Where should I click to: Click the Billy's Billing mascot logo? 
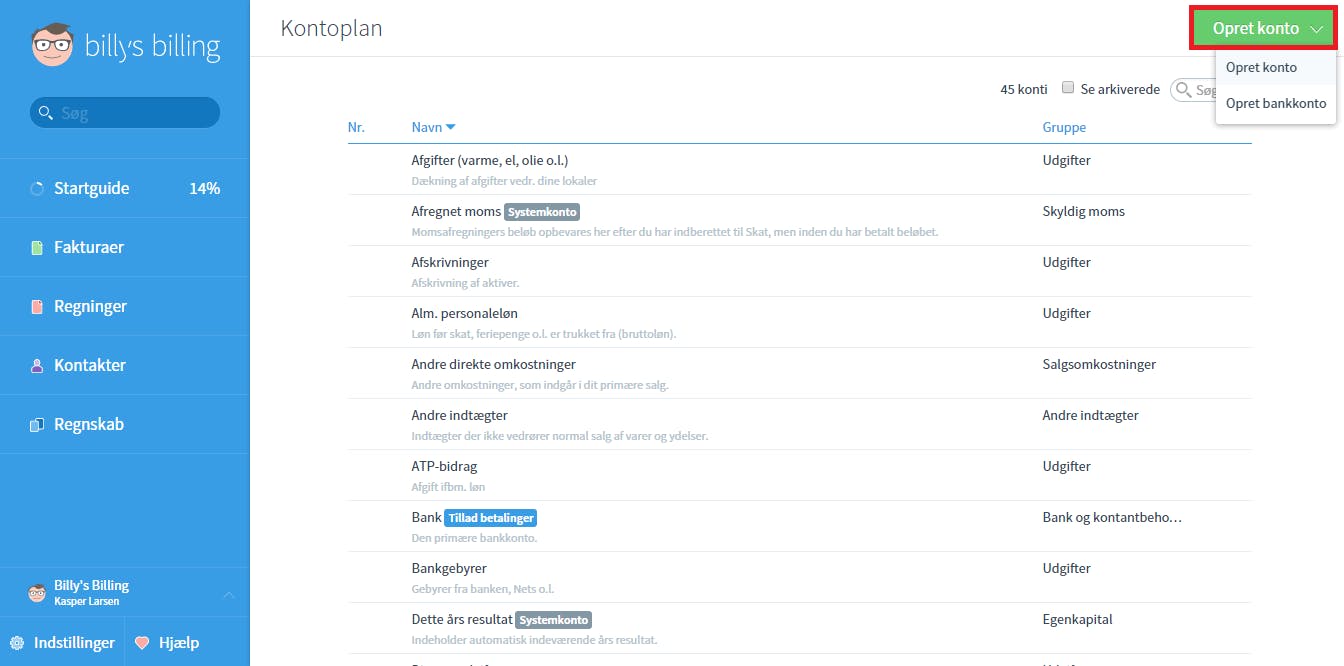(x=52, y=47)
